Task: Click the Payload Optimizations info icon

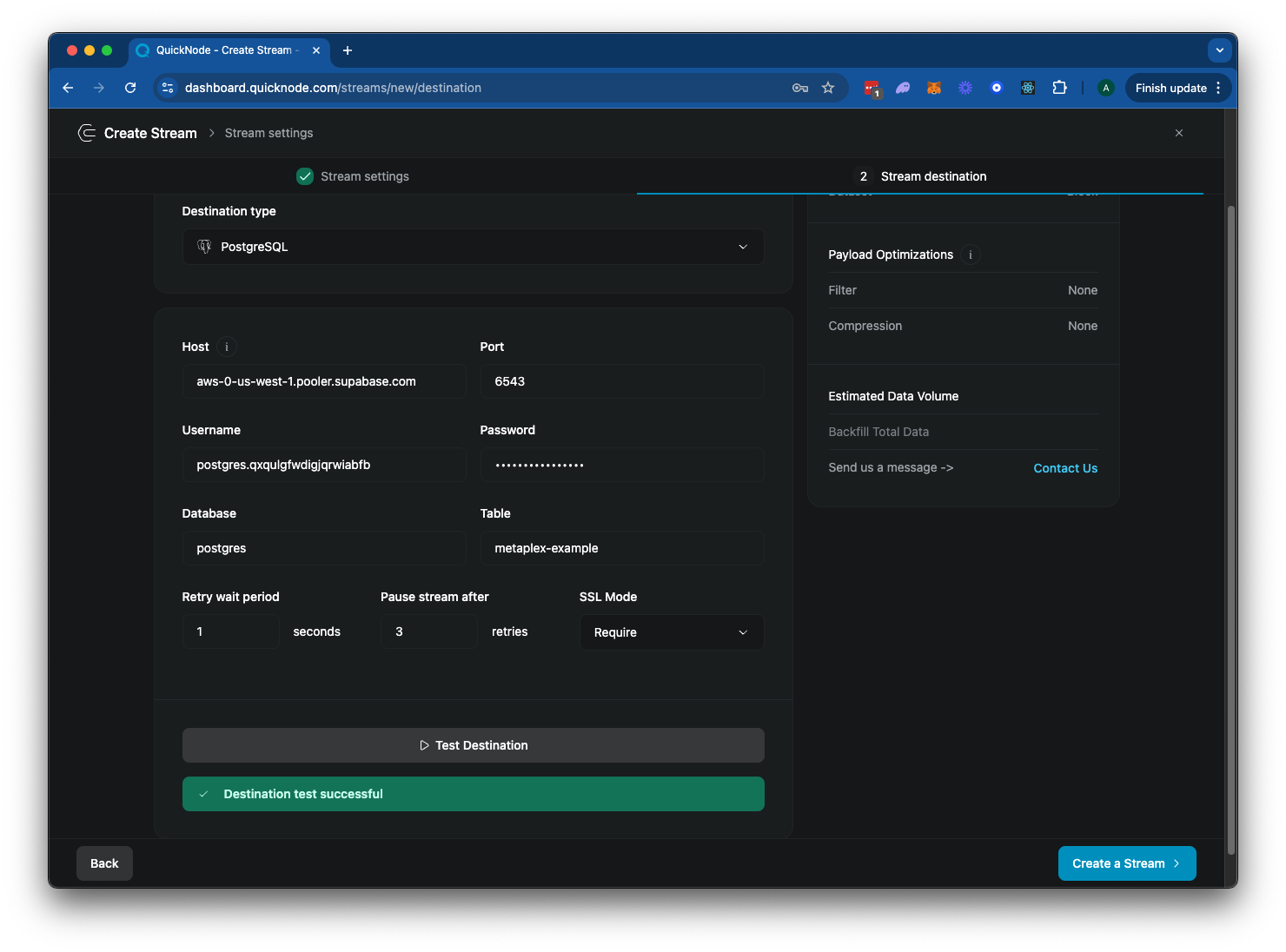Action: point(971,255)
